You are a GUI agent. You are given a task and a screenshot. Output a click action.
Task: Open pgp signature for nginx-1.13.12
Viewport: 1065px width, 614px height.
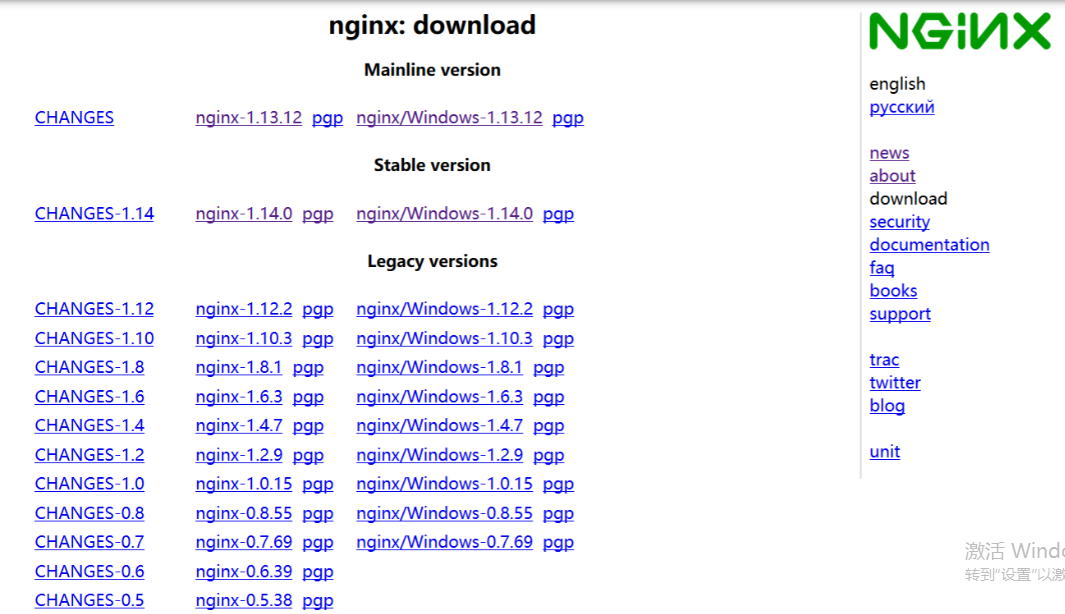click(x=327, y=118)
